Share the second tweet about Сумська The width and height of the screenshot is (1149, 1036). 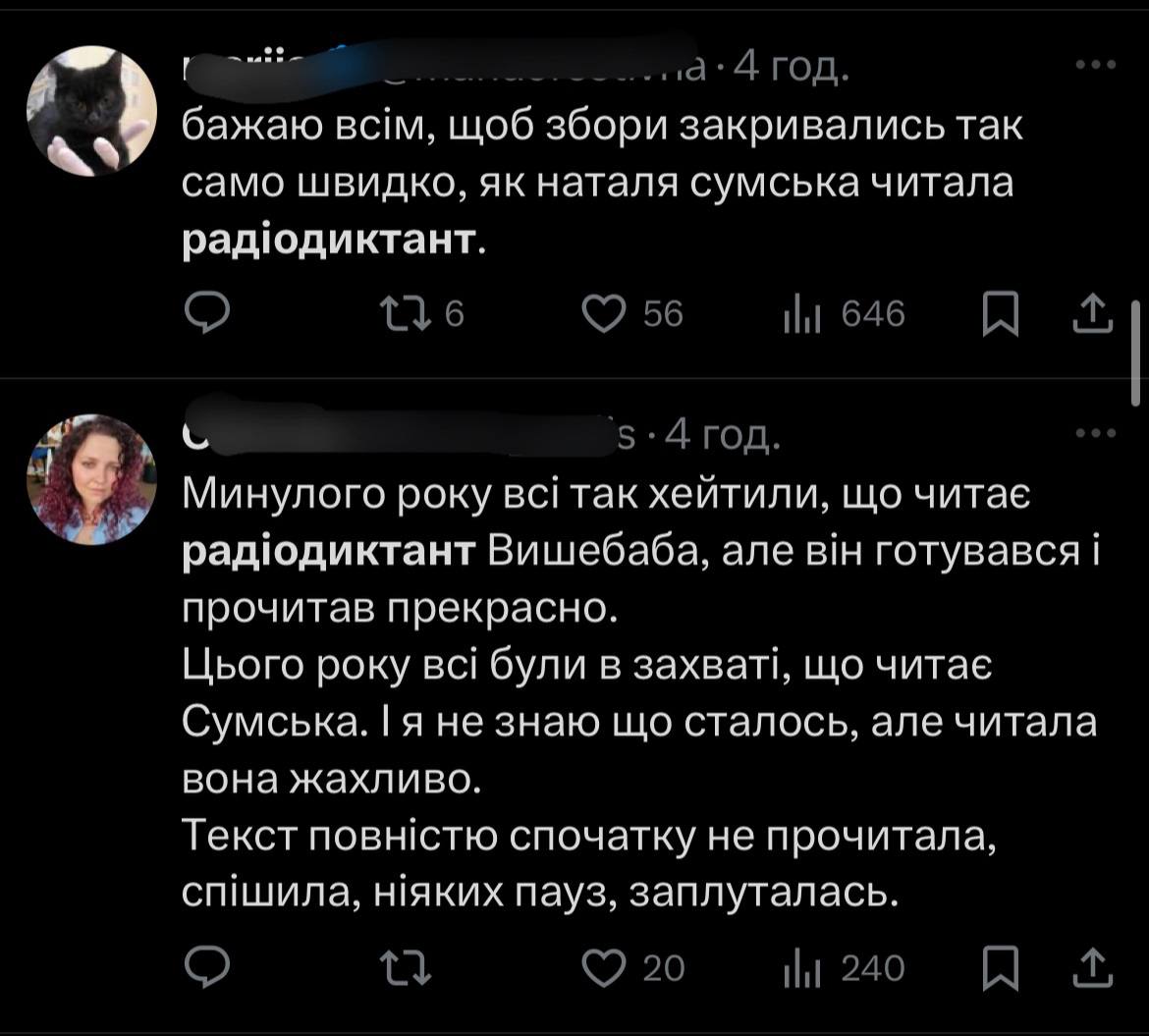pos(1092,968)
